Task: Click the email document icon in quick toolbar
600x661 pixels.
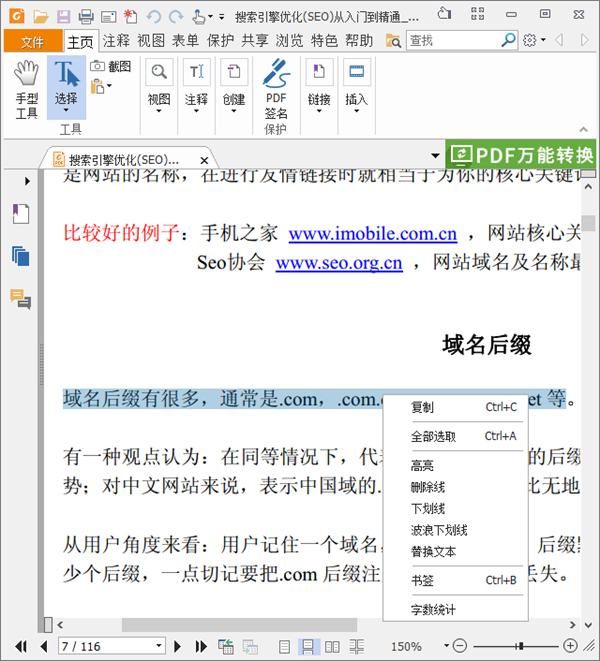Action: pyautogui.click(x=109, y=17)
